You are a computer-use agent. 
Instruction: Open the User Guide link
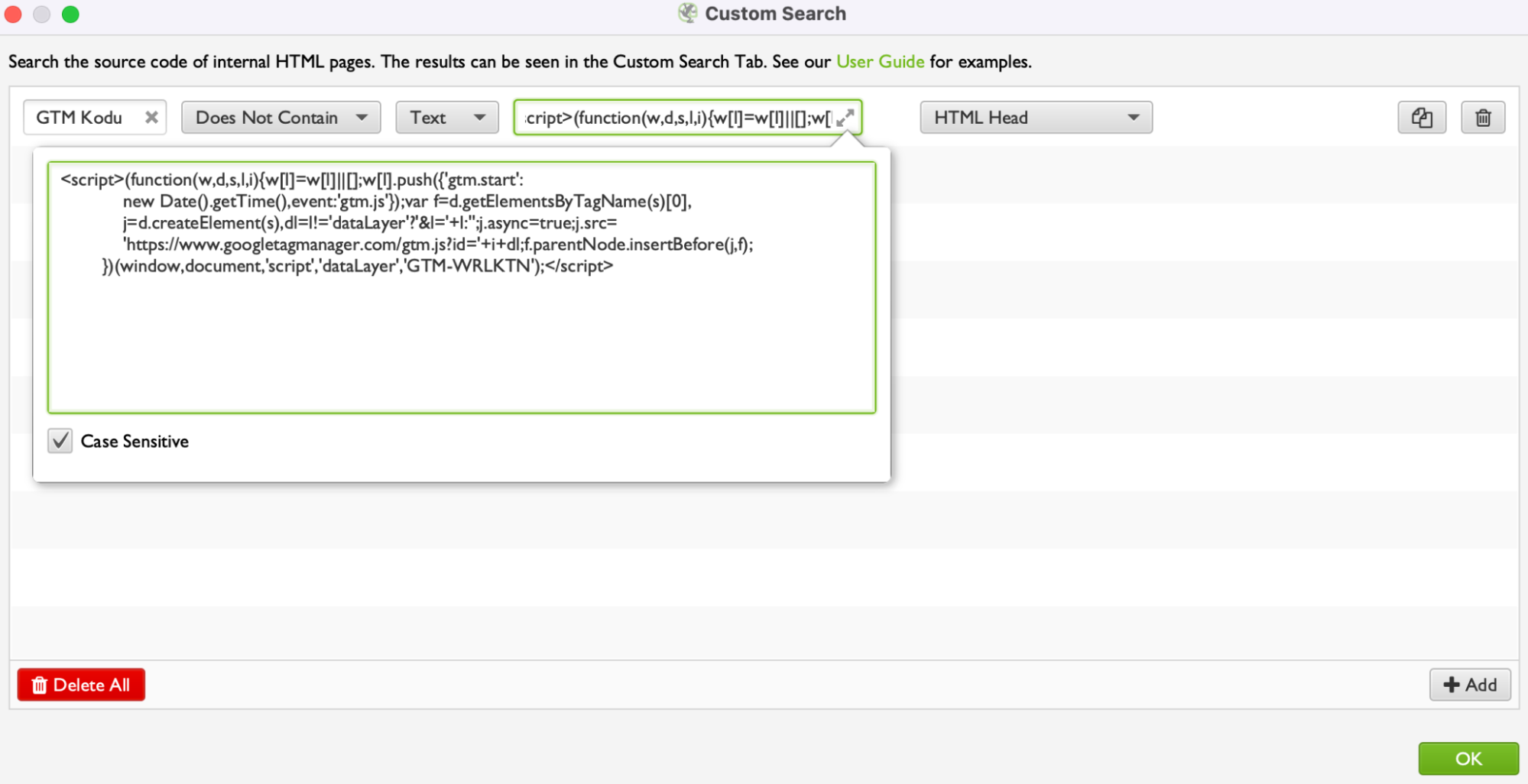coord(880,62)
